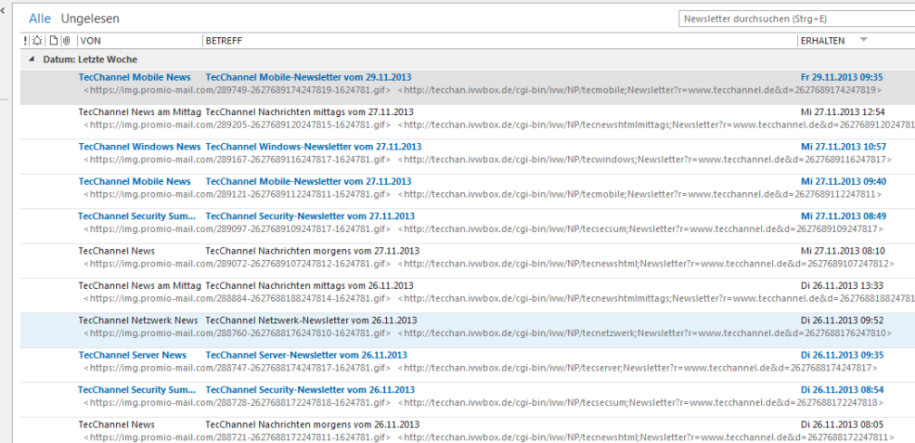
Task: Open TecChannel Mobile-Newsletter vom 29.11.2013
Action: click(308, 77)
